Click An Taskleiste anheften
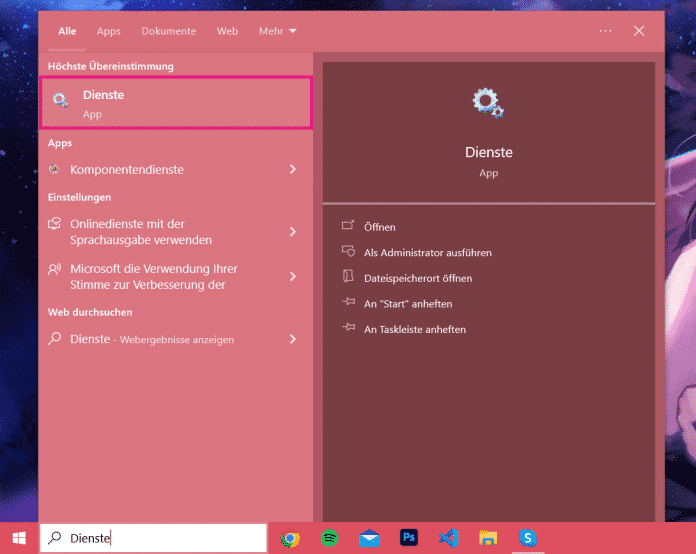696x554 pixels. coord(414,329)
